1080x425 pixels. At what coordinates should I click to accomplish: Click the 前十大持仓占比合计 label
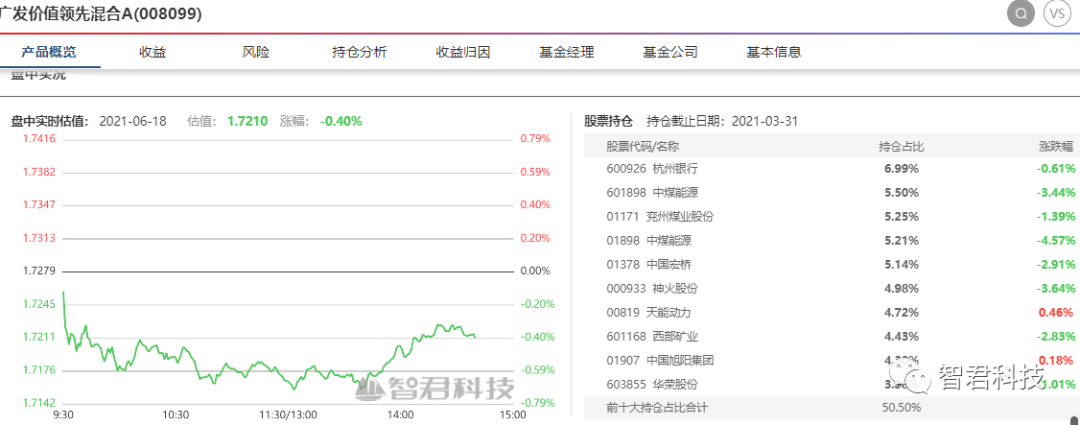pos(657,408)
